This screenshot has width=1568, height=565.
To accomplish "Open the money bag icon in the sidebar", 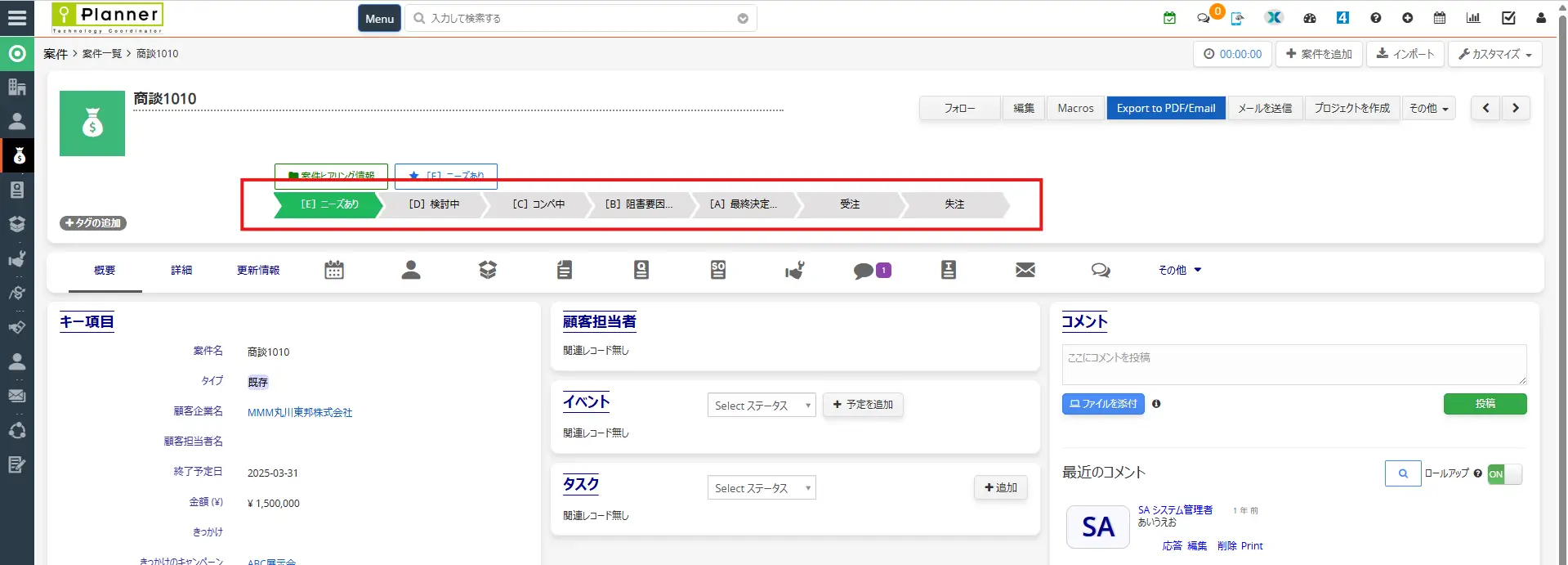I will tap(17, 155).
